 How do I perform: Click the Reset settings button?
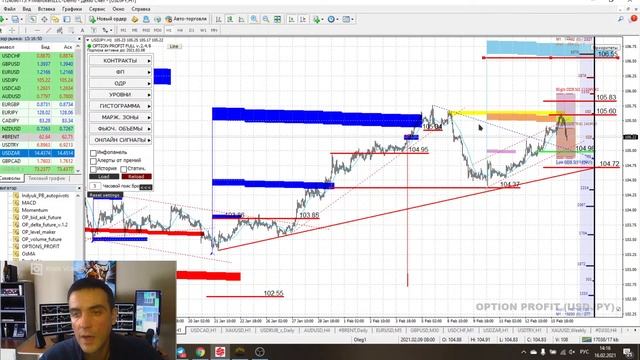pyautogui.click(x=105, y=196)
